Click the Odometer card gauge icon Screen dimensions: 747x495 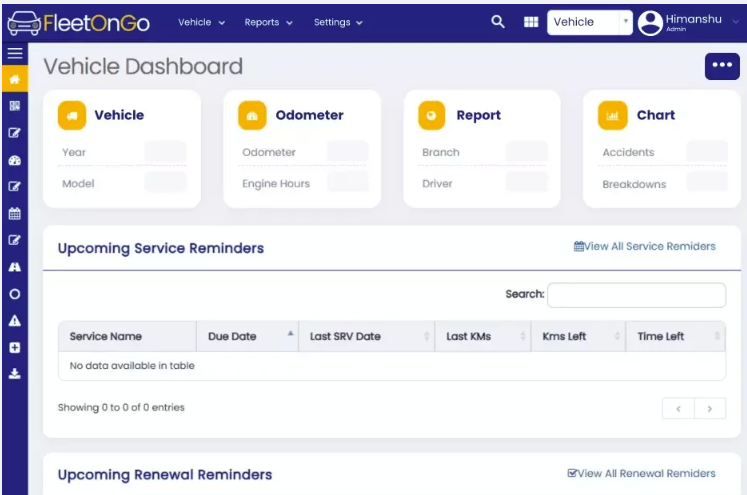(x=252, y=115)
